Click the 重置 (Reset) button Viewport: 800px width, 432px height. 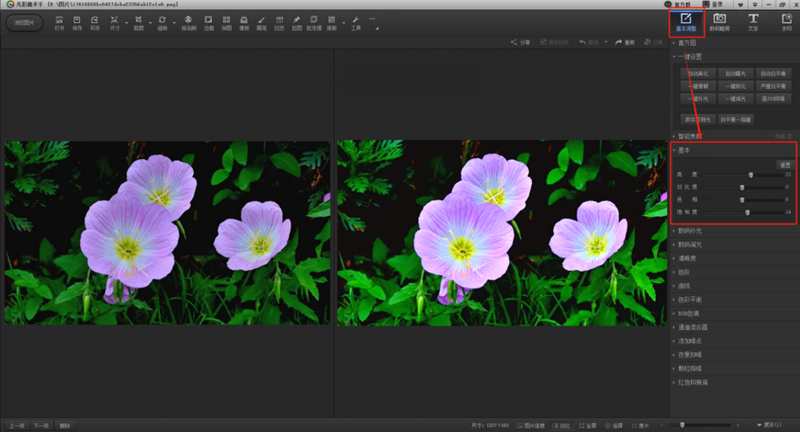(783, 164)
